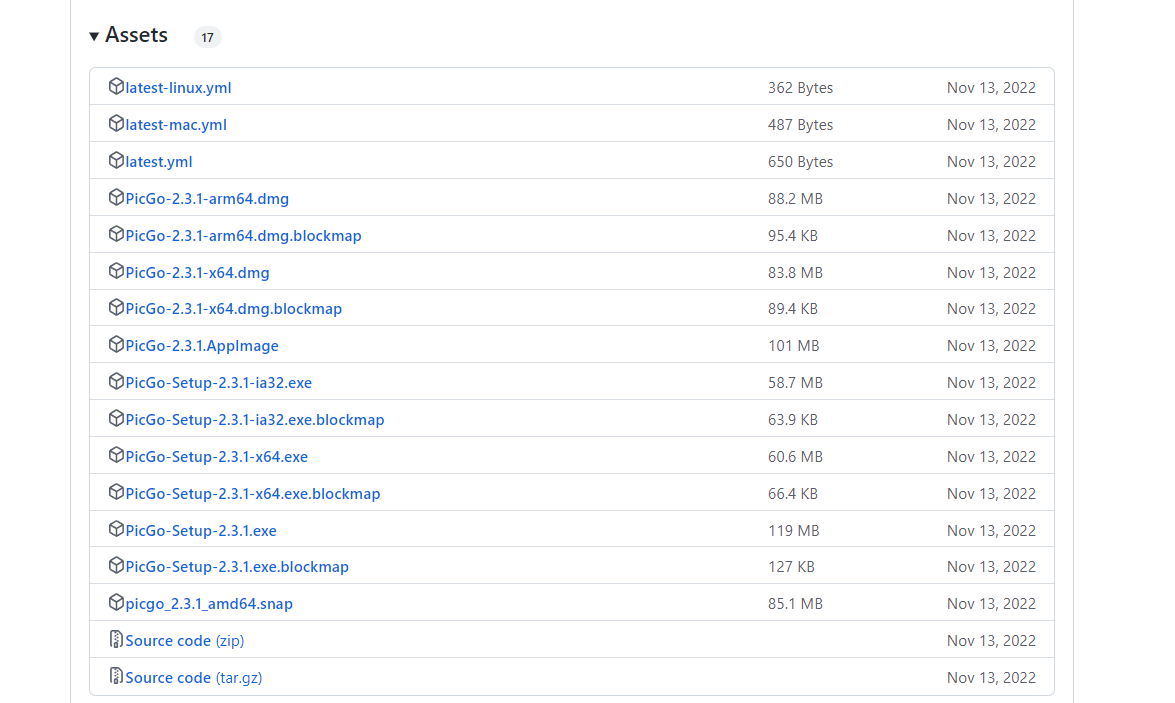Viewport: 1175px width, 703px height.
Task: Click the package icon next to PicGo-2.3.1-arm64.dmg
Action: [x=115, y=197]
